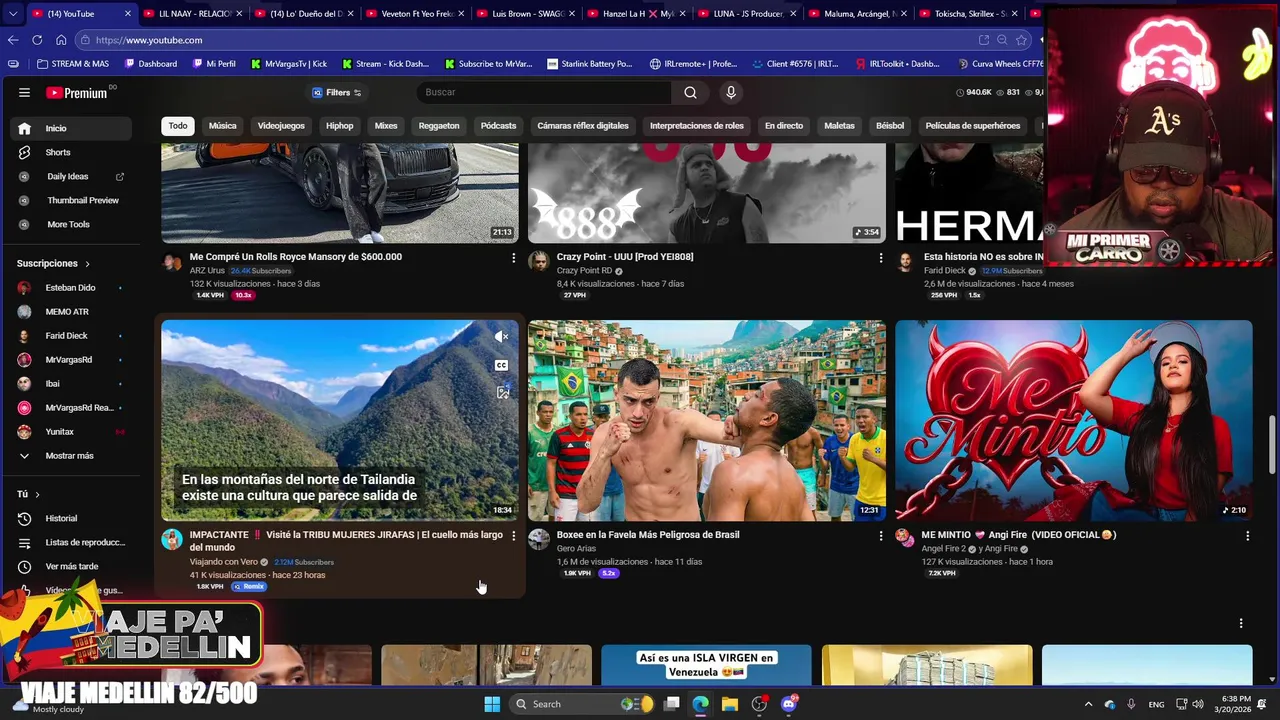
Task: Open the Windows Start menu
Action: (492, 704)
